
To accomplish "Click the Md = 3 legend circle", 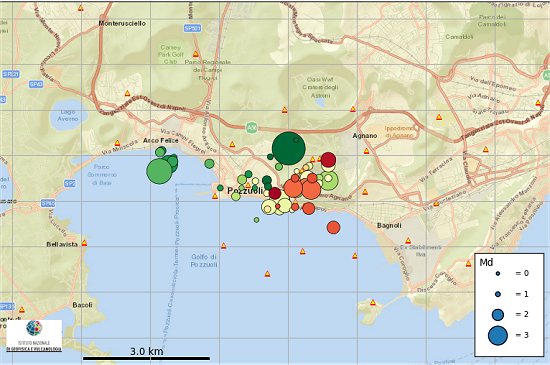I will (x=498, y=335).
